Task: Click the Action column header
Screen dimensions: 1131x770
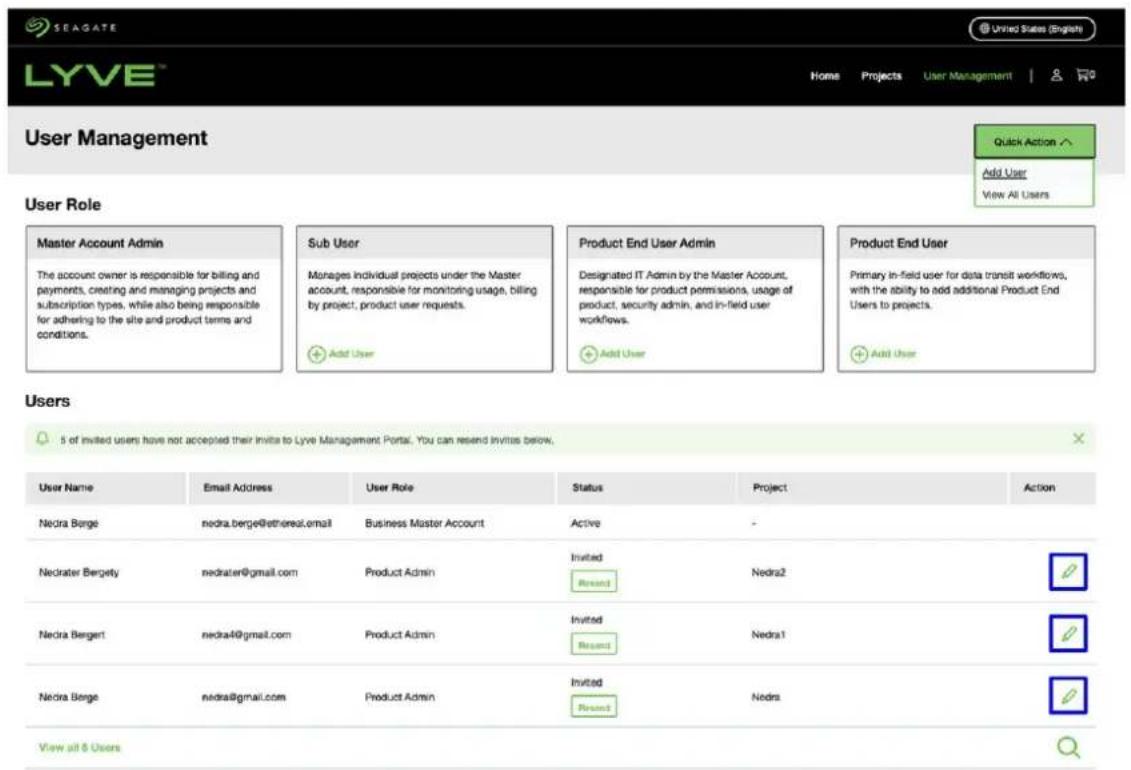Action: 1052,488
